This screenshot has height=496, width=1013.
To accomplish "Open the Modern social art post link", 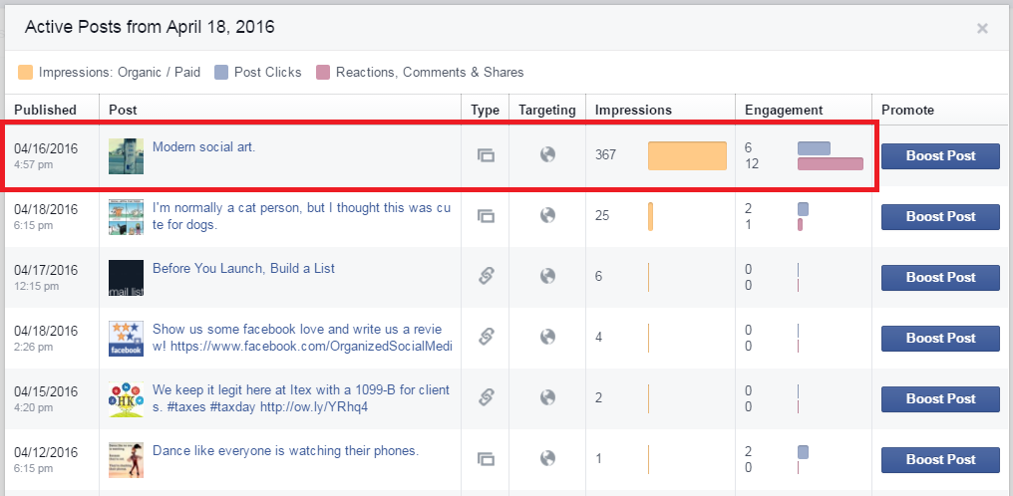I will [x=204, y=147].
